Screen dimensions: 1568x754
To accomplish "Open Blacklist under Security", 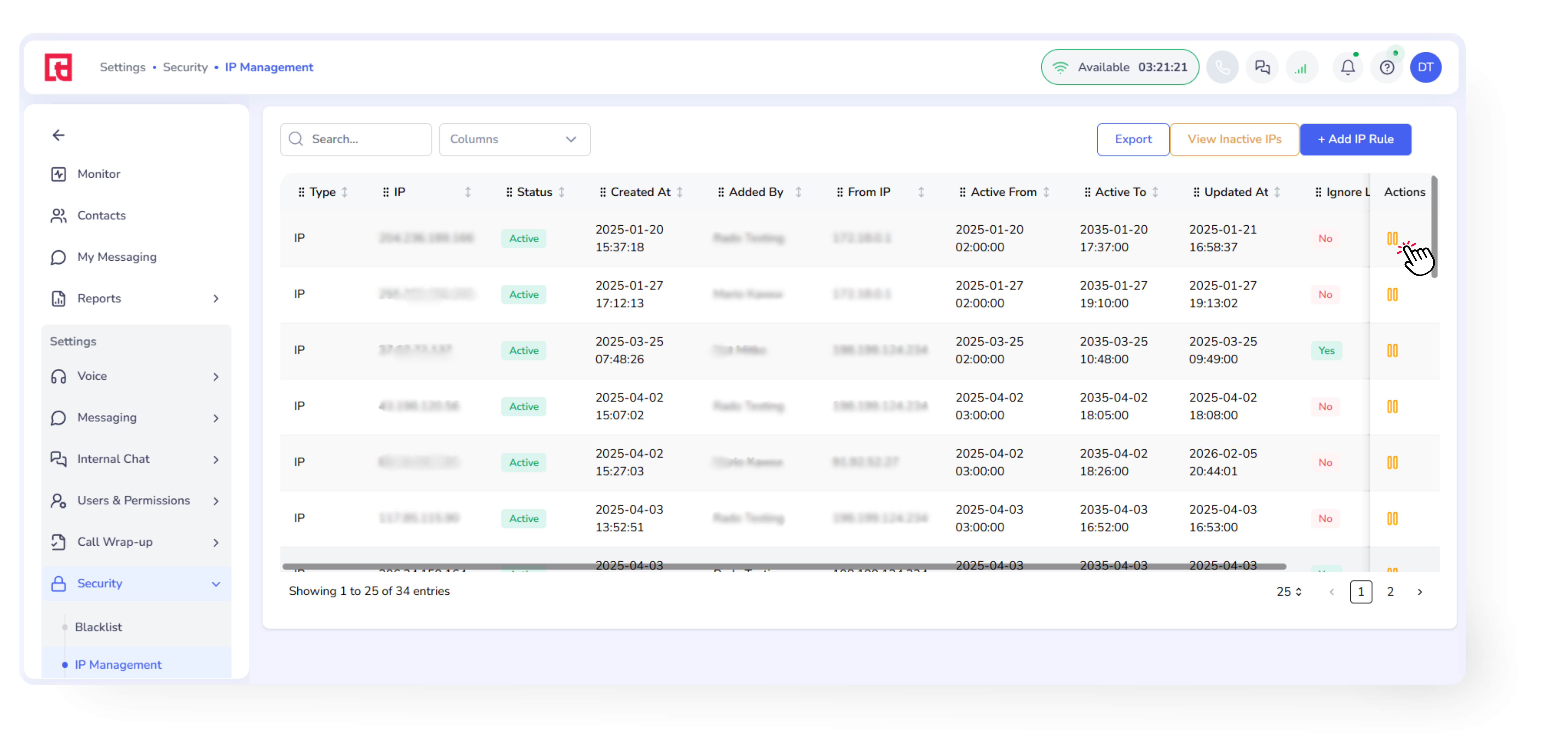I will [98, 627].
